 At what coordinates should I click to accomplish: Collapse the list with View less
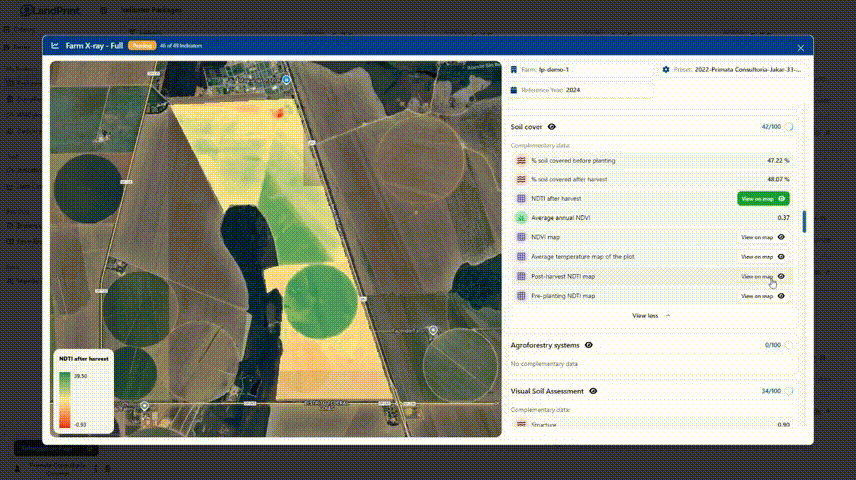[x=650, y=315]
